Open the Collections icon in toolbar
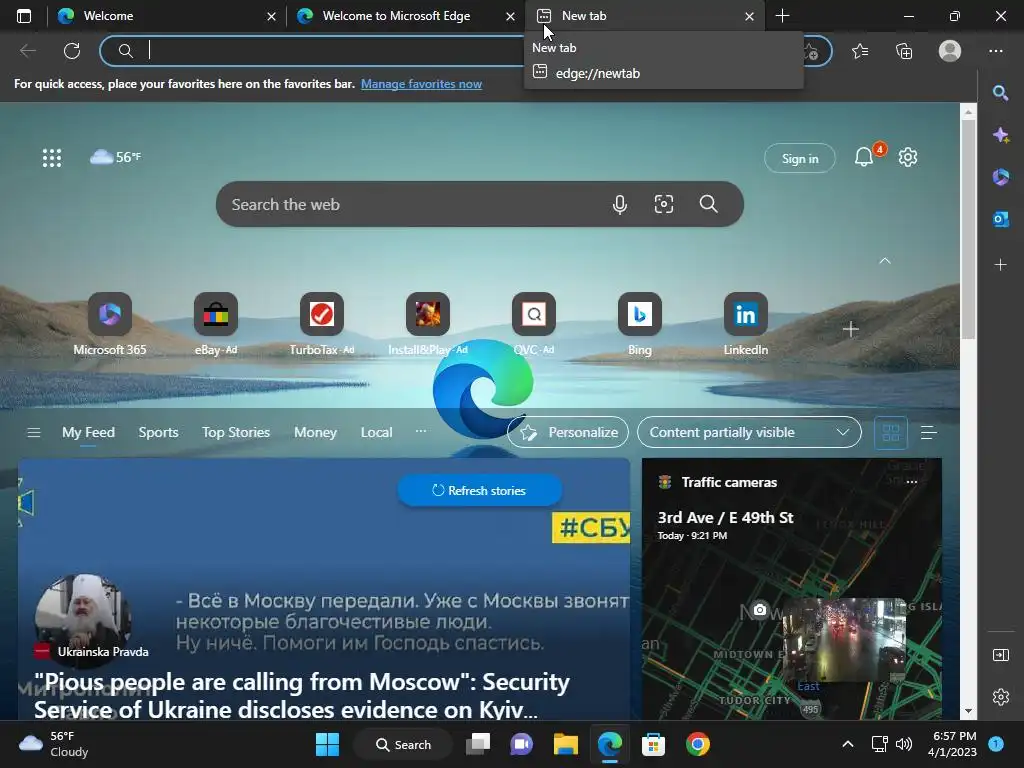 904,51
